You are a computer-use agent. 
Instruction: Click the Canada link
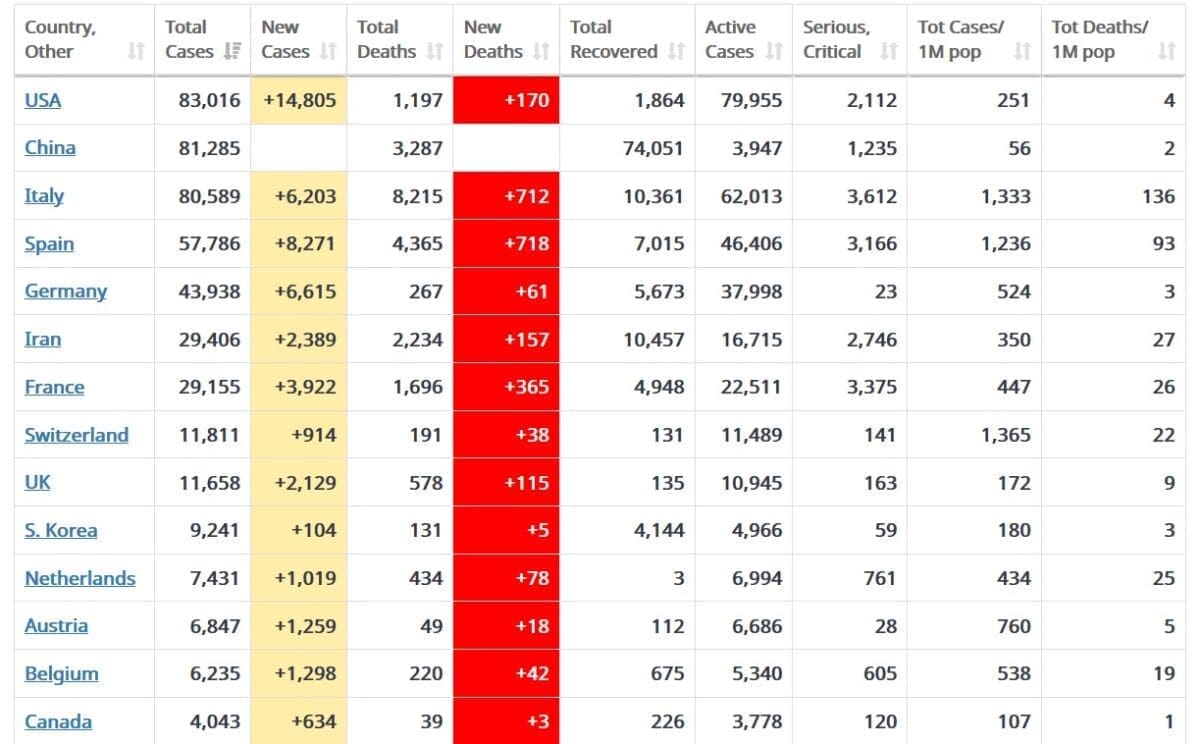(58, 721)
